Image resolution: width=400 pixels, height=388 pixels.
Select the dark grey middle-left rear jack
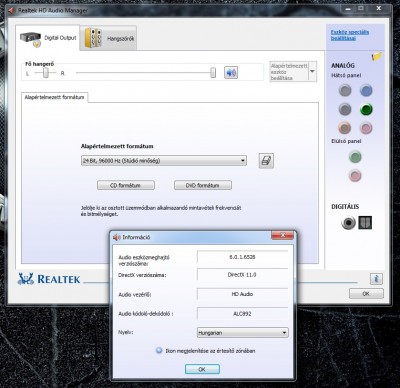pyautogui.click(x=345, y=109)
